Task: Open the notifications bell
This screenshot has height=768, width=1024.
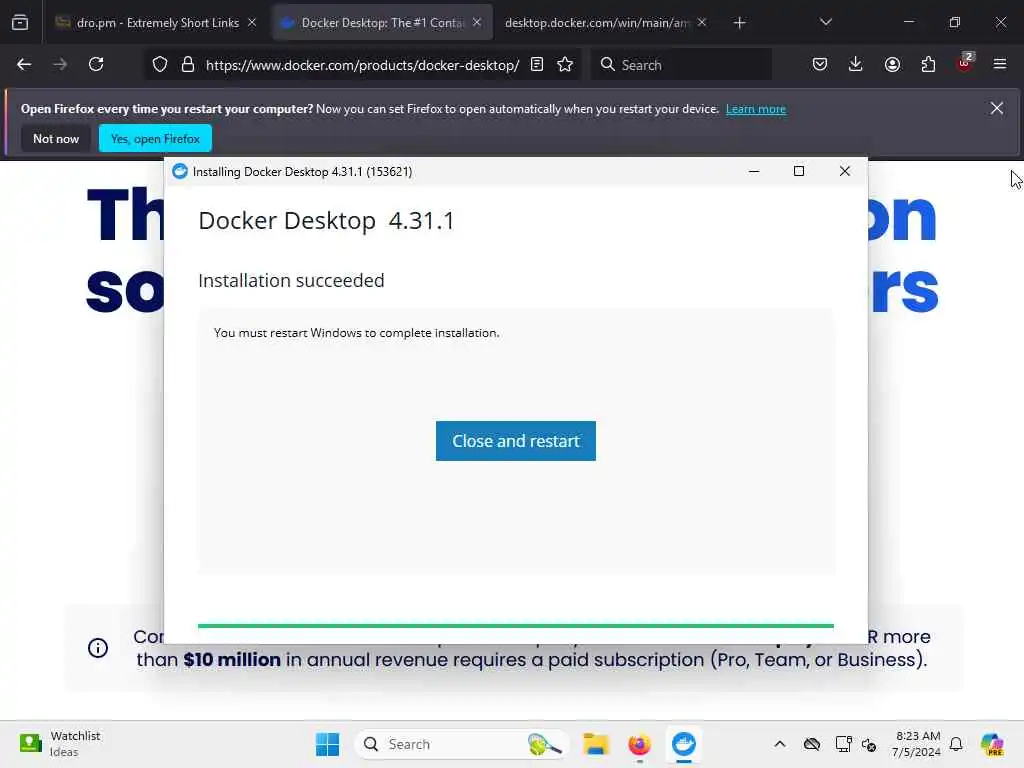Action: tap(956, 744)
